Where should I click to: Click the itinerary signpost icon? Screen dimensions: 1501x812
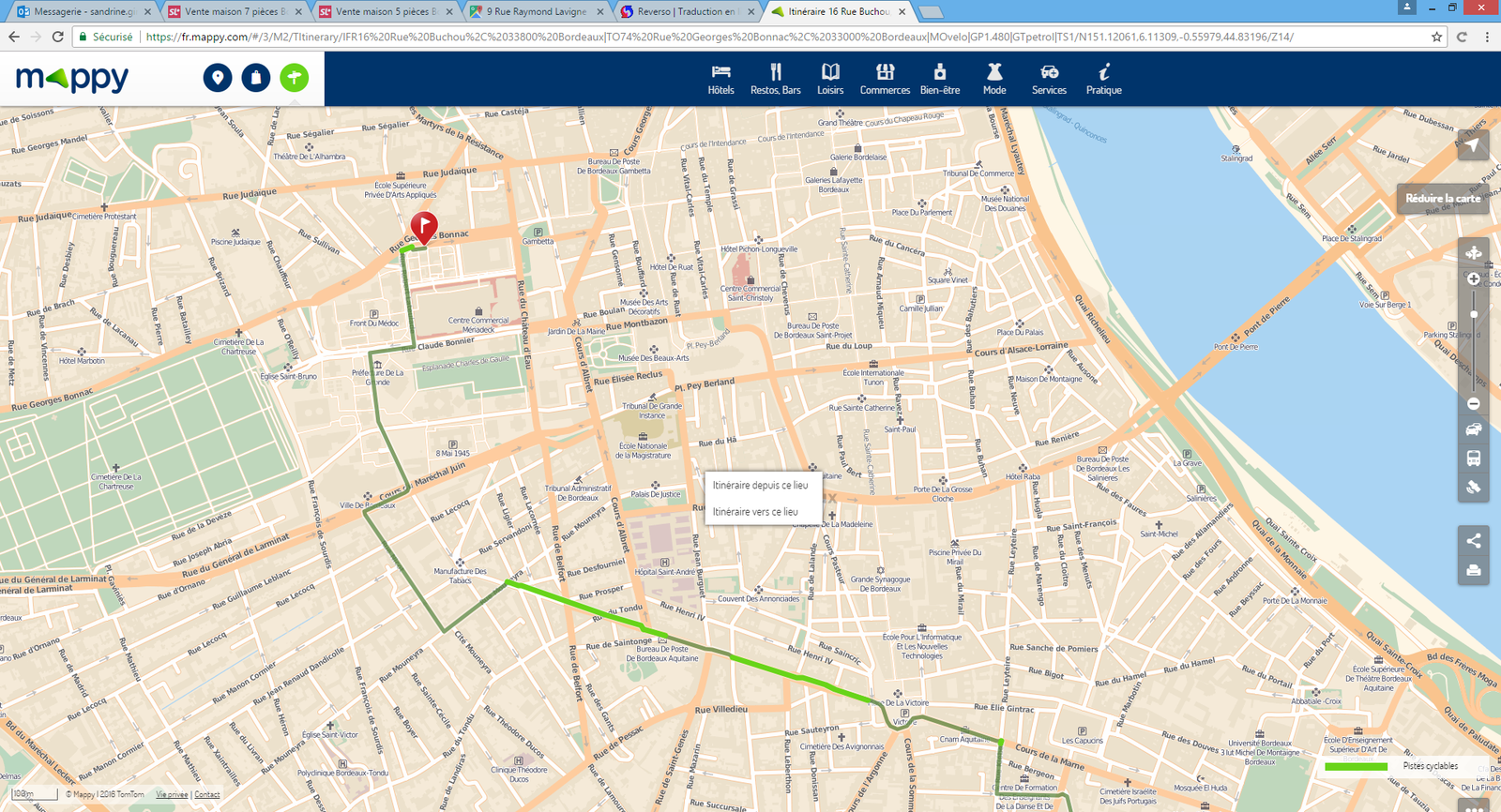[294, 78]
